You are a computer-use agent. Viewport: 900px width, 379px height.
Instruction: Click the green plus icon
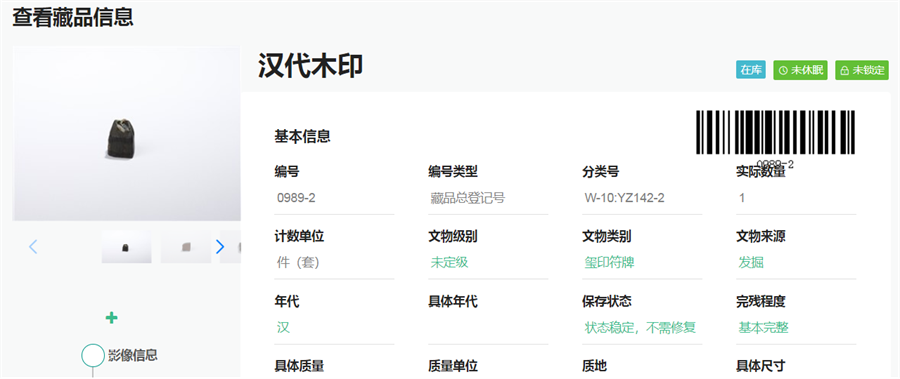coord(112,318)
